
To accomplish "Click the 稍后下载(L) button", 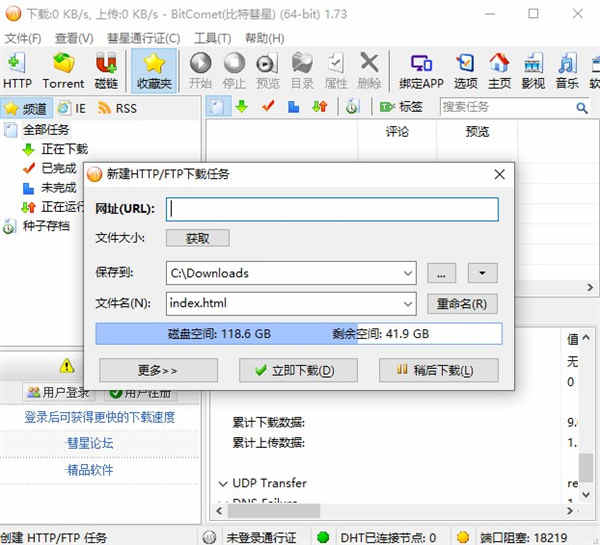I will tap(438, 370).
